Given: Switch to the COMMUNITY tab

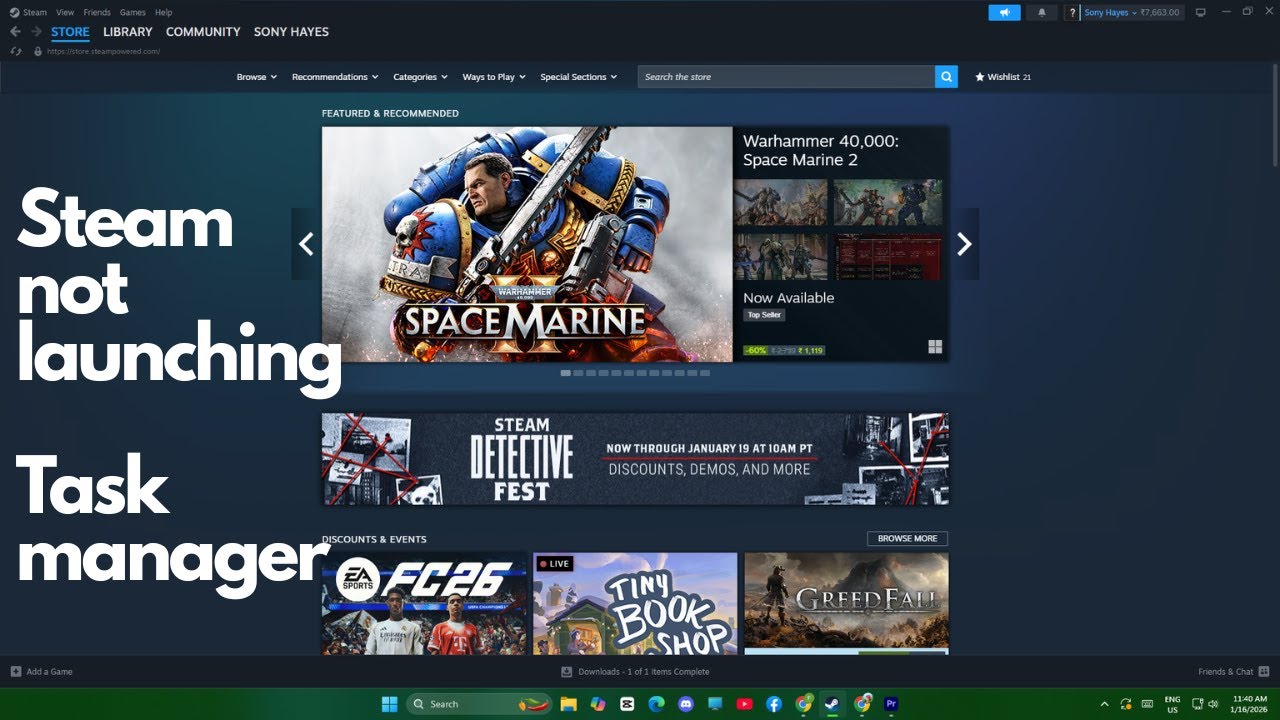Looking at the screenshot, I should tap(203, 32).
